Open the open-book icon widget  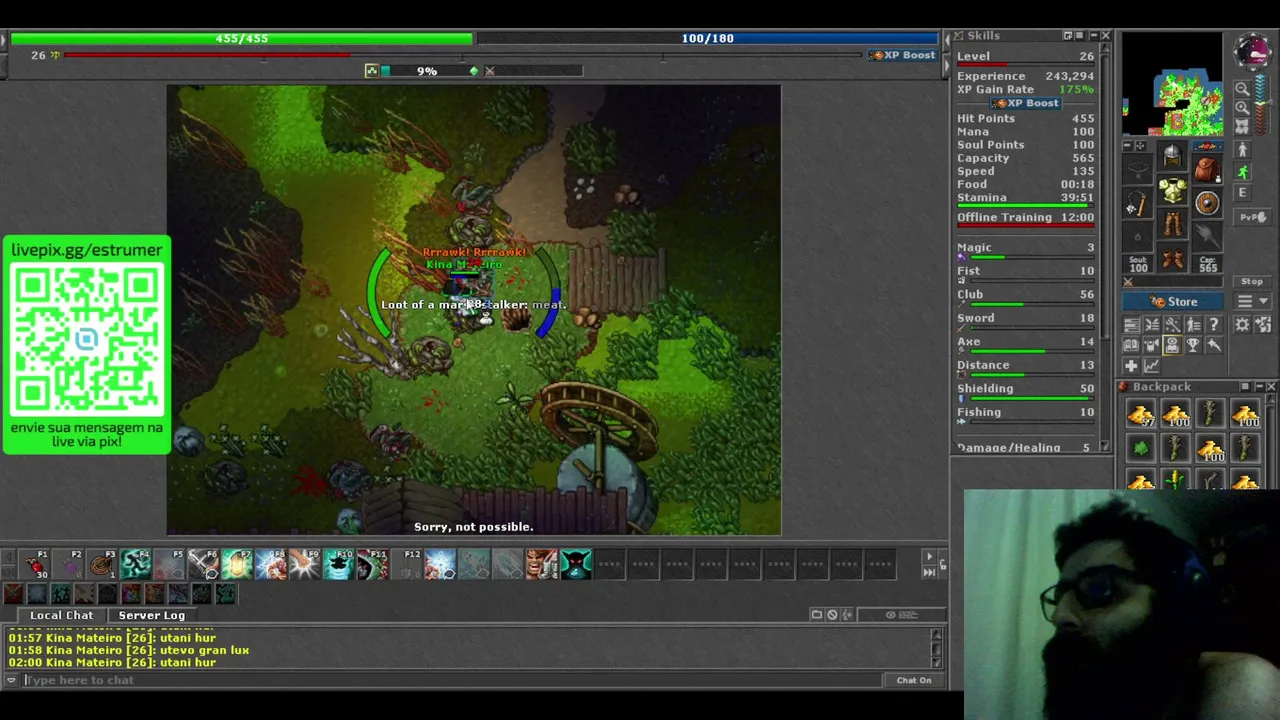coord(1131,346)
